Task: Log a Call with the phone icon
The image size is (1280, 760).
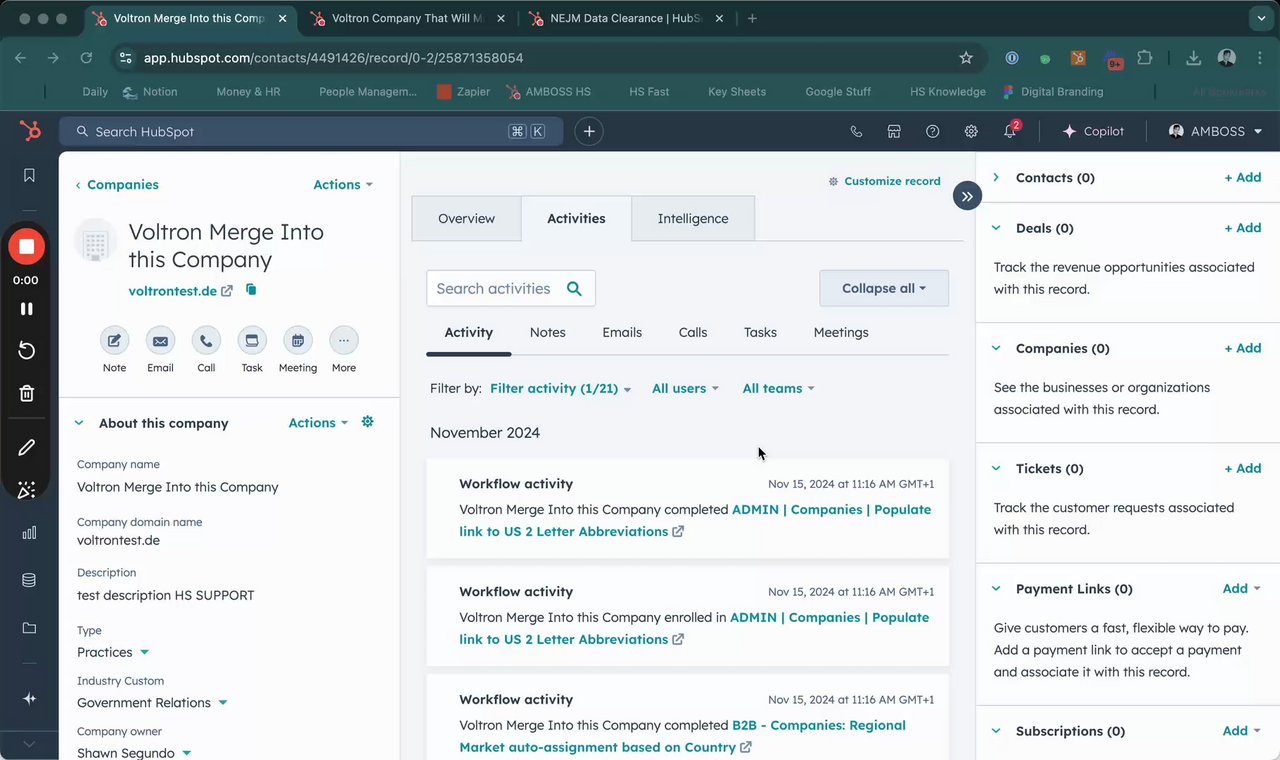Action: (x=206, y=340)
